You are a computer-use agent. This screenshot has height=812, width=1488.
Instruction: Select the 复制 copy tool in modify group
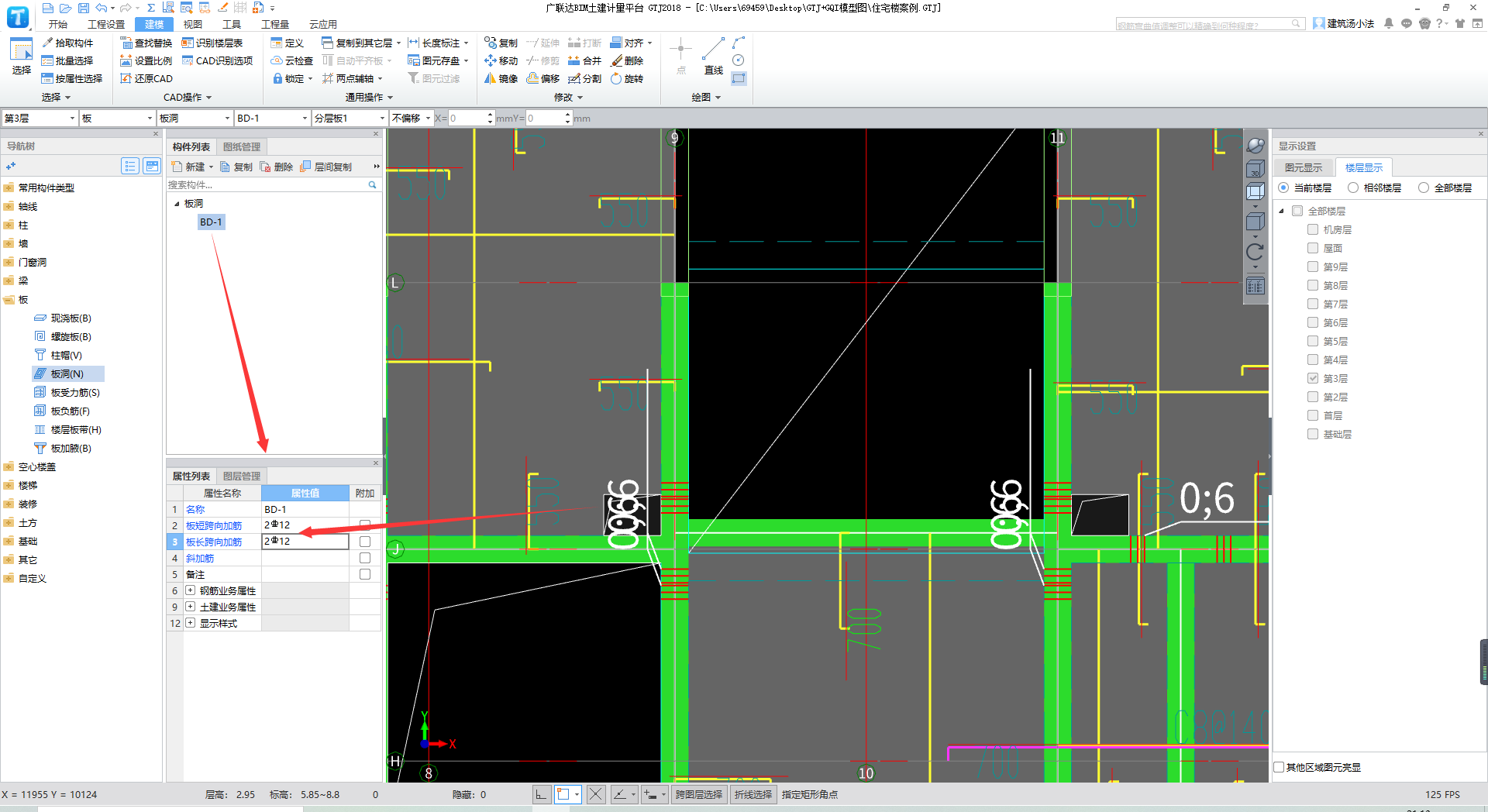(x=501, y=43)
